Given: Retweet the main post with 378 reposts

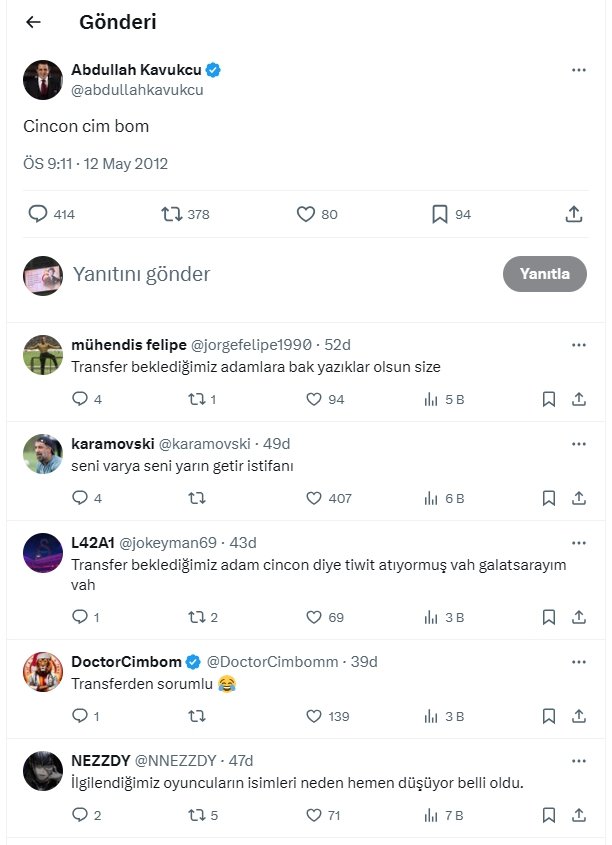Looking at the screenshot, I should click(172, 214).
